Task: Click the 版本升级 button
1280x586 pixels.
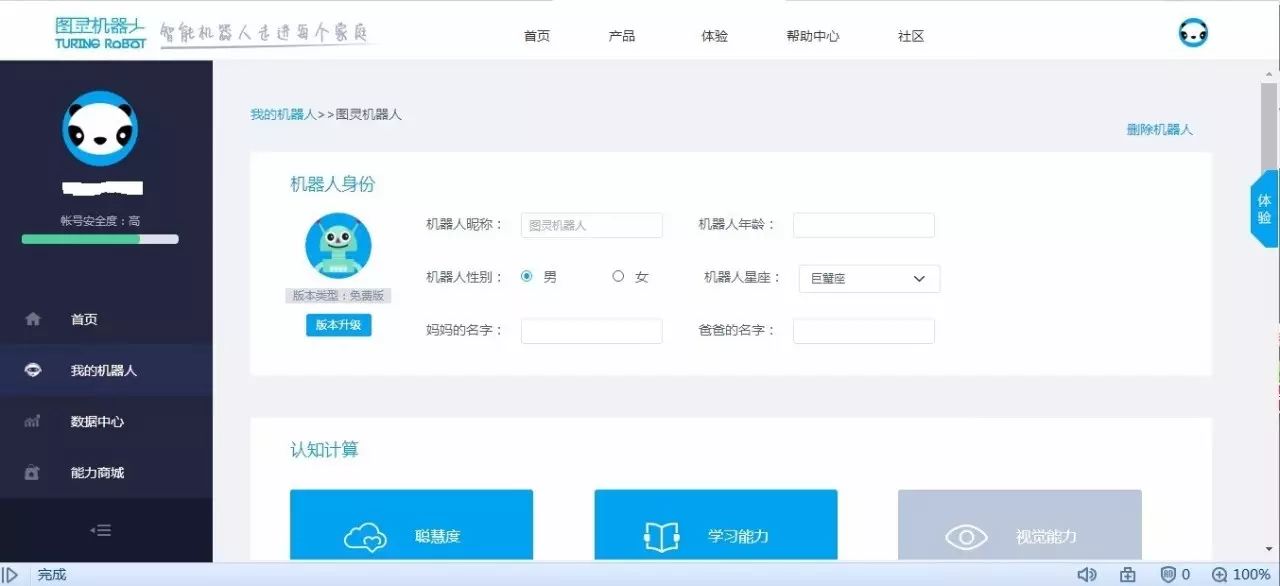Action: (x=338, y=325)
